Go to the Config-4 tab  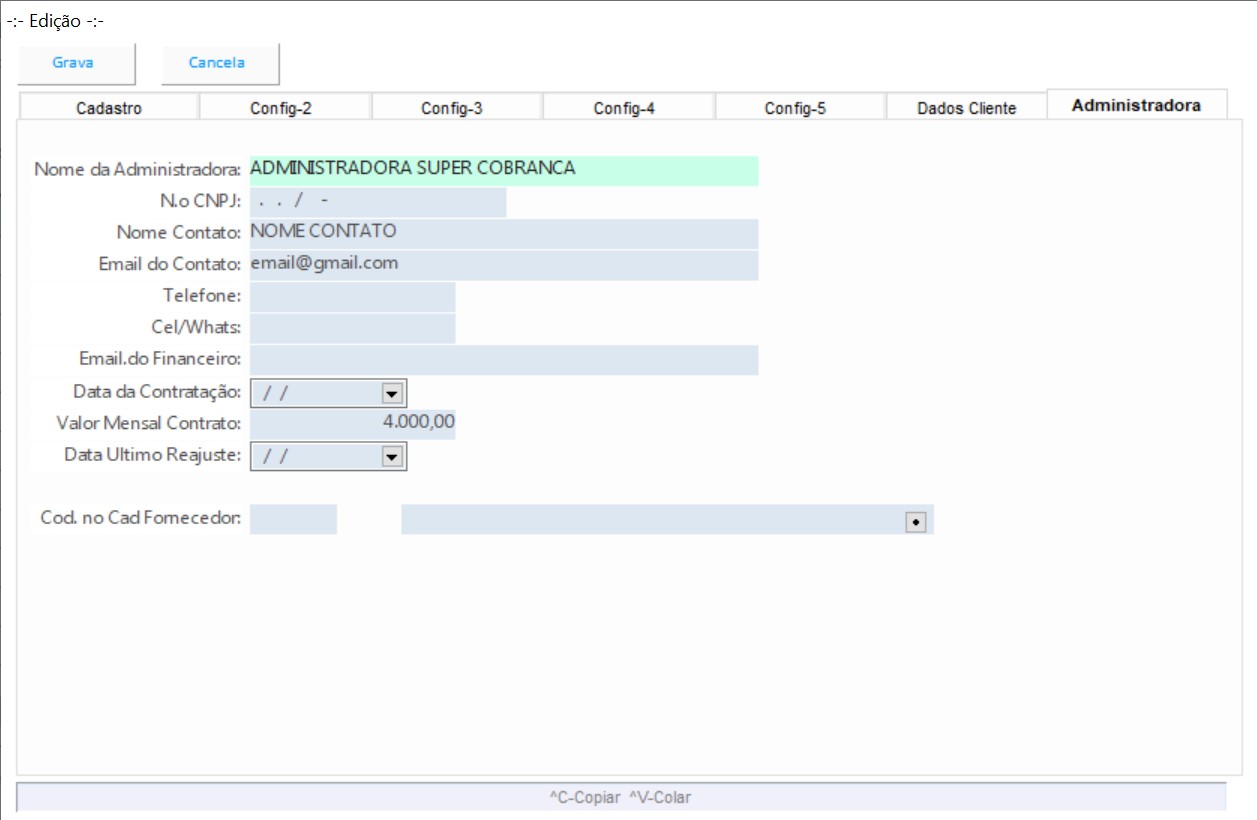624,108
